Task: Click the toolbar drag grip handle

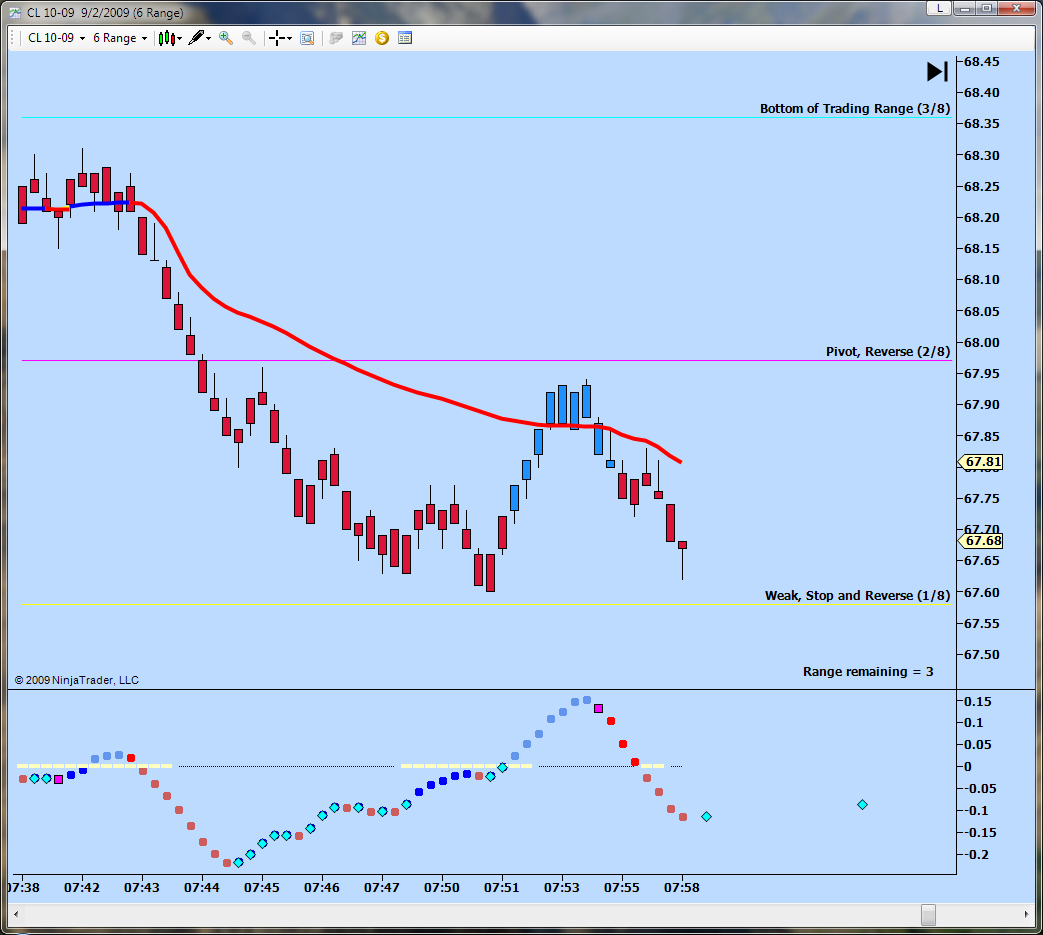Action: point(12,38)
